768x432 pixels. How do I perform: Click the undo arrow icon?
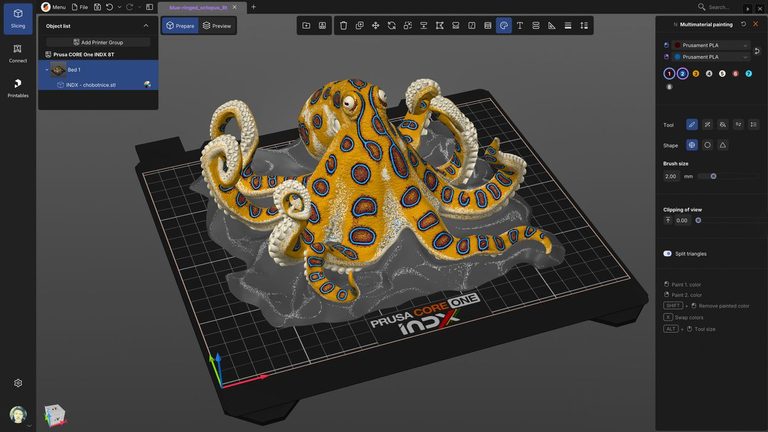coord(109,7)
